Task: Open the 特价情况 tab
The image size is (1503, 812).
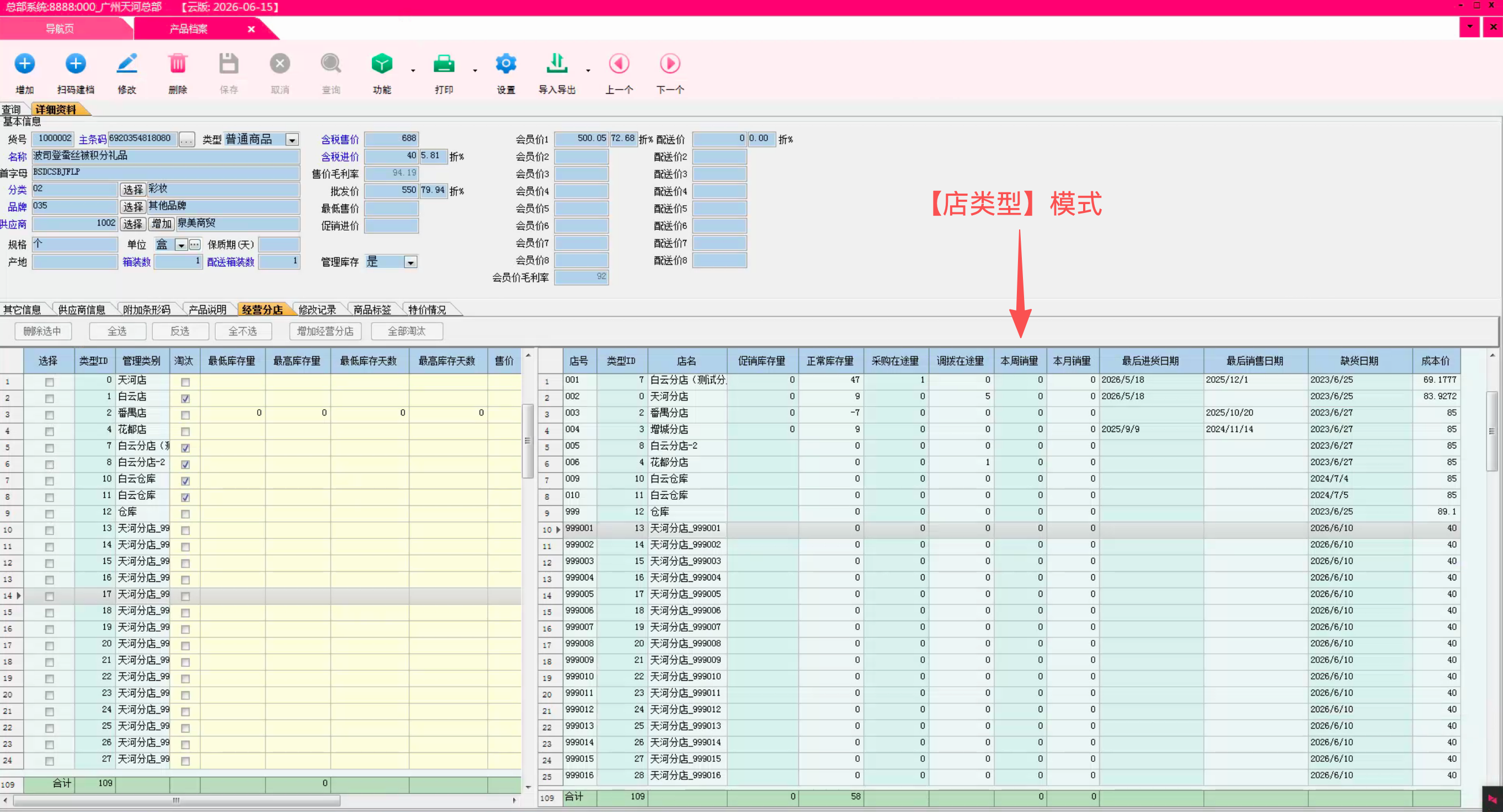Action: (x=427, y=310)
